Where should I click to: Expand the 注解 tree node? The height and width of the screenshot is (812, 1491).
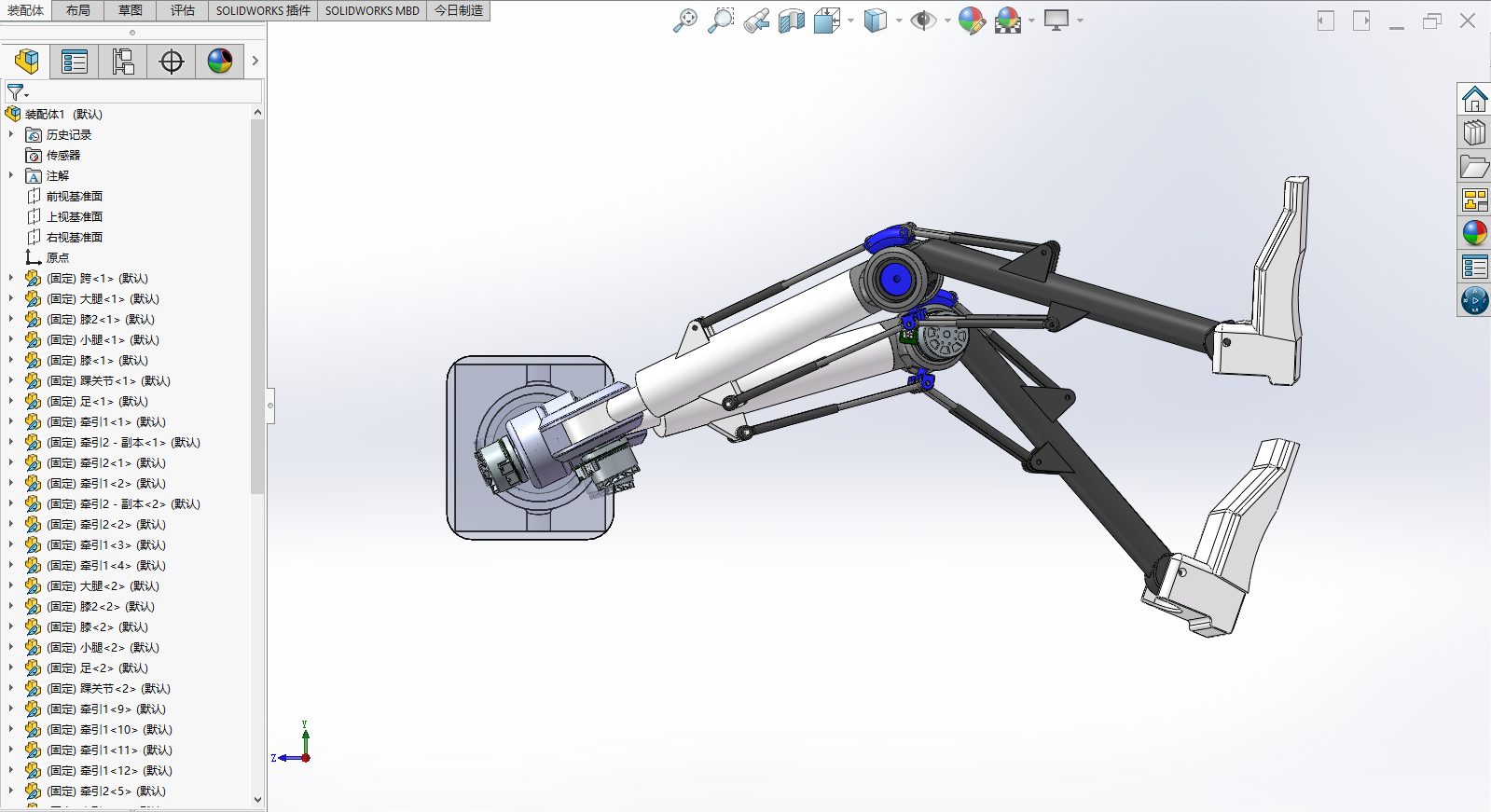click(x=11, y=175)
